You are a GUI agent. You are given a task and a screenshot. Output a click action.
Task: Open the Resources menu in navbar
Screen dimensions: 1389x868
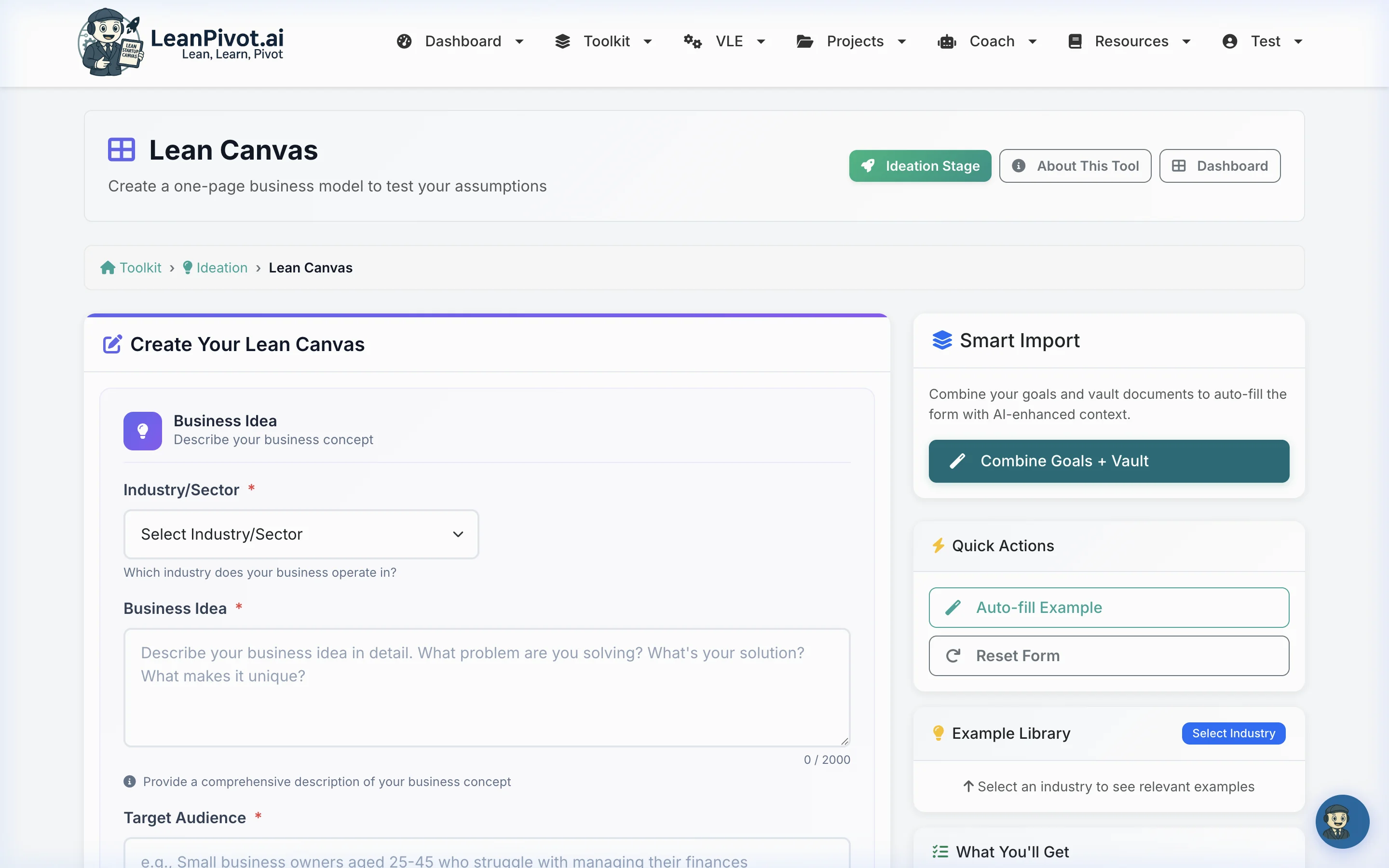pyautogui.click(x=1130, y=41)
